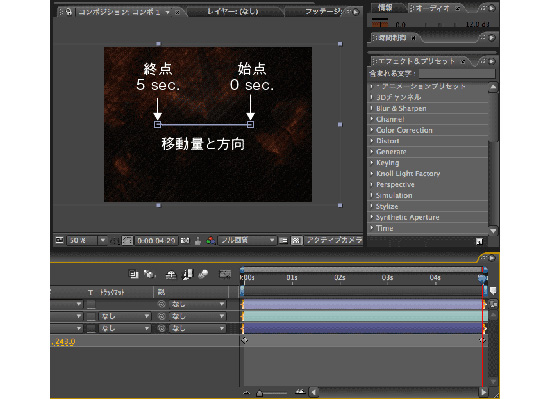The image size is (550, 399).
Task: Open the 50% magnification dropdown
Action: click(87, 241)
